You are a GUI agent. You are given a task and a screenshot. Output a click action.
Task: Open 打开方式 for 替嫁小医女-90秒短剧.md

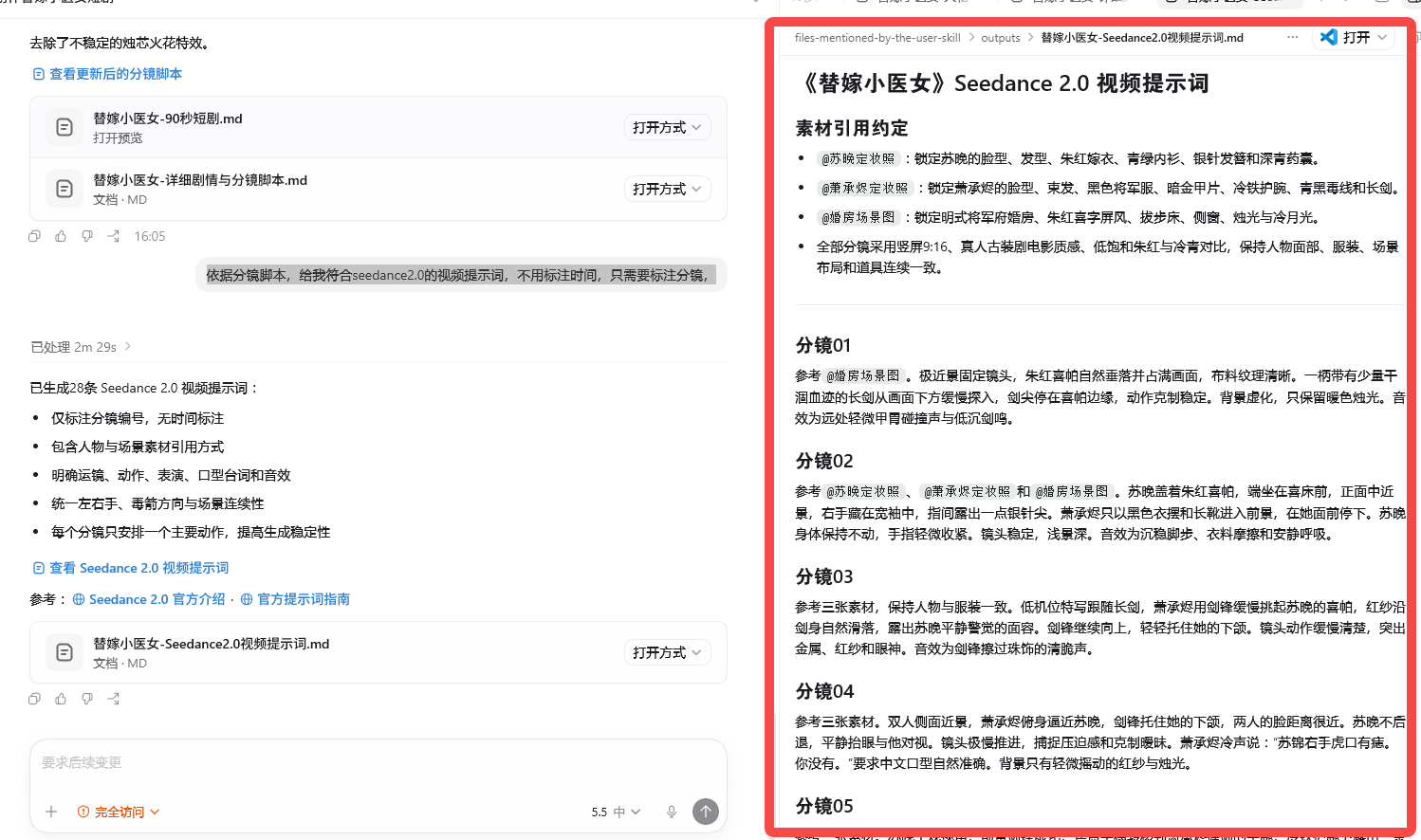point(667,127)
